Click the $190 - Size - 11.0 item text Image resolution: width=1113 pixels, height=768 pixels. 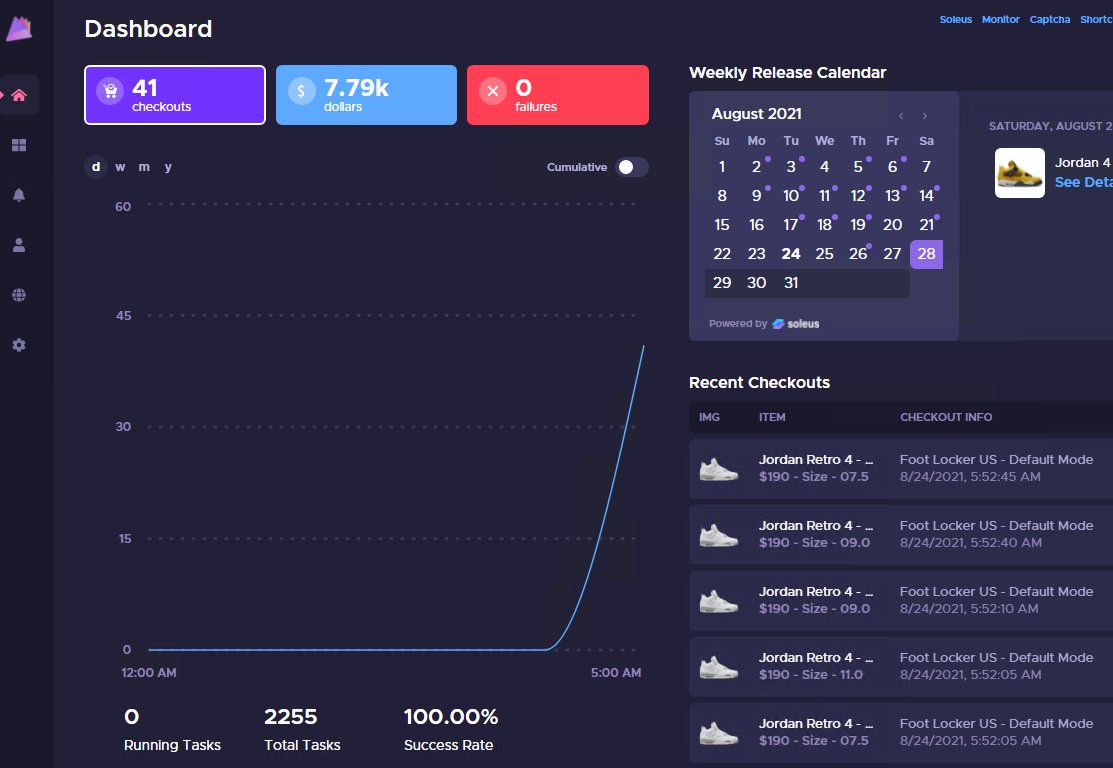(x=811, y=674)
